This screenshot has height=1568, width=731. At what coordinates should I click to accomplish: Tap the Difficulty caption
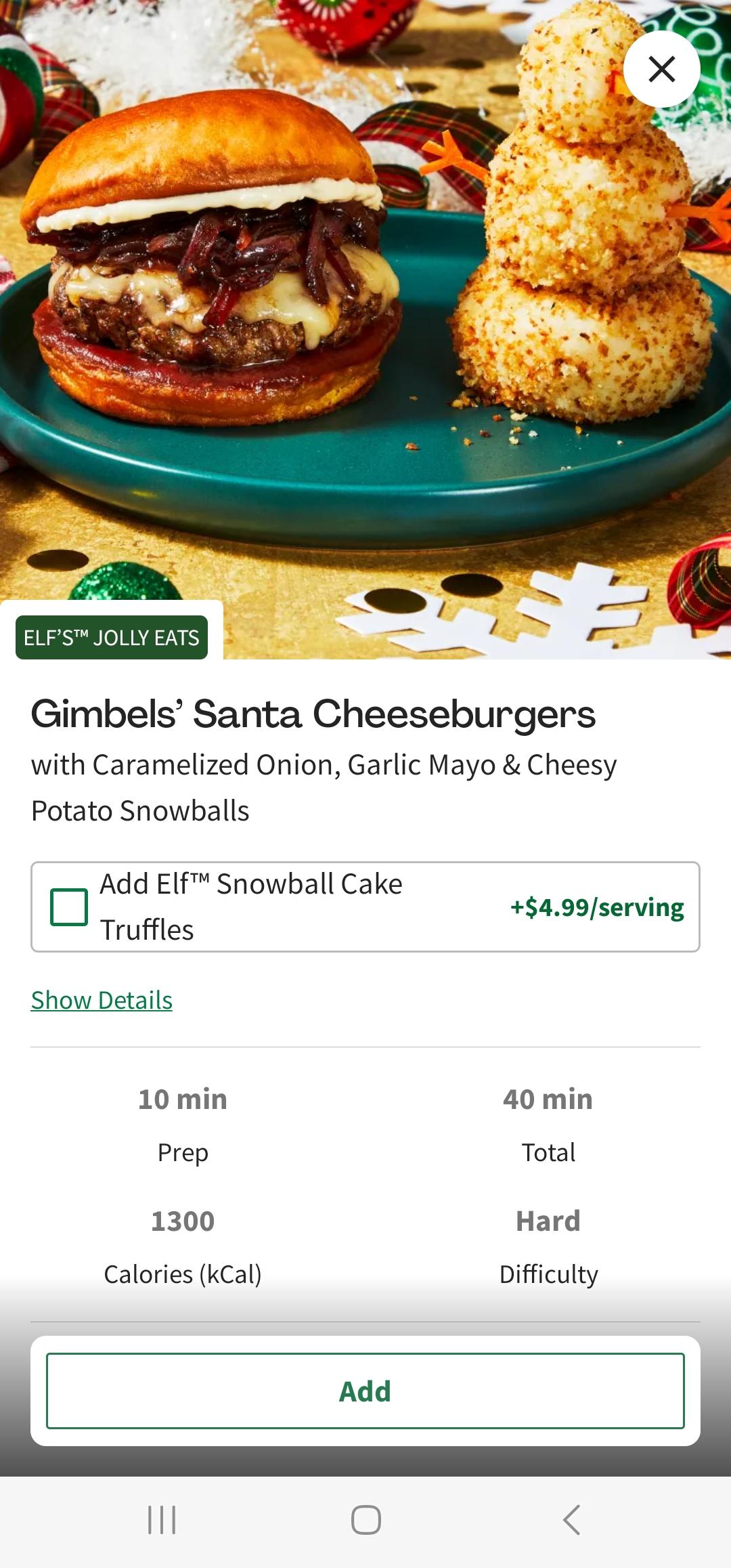point(548,1274)
